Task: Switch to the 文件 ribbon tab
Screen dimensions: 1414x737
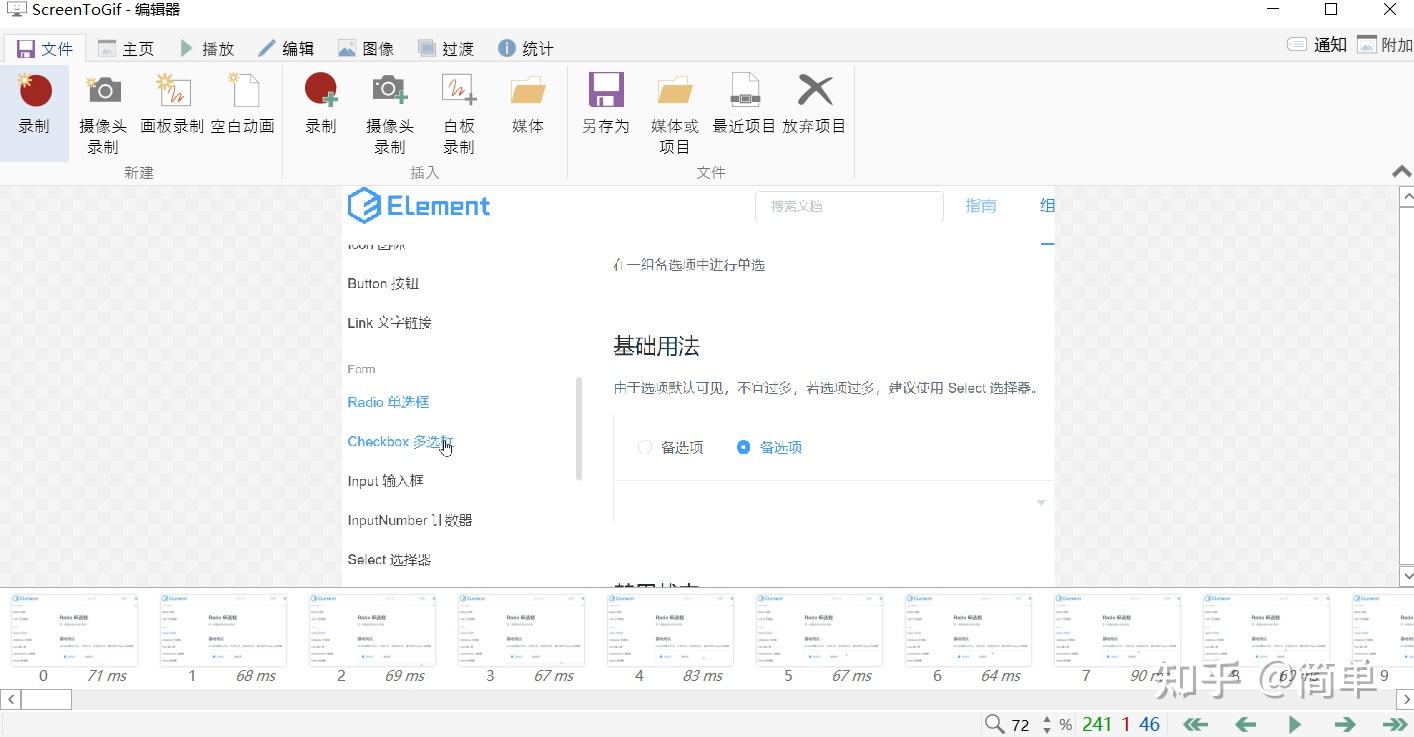Action: pyautogui.click(x=45, y=48)
